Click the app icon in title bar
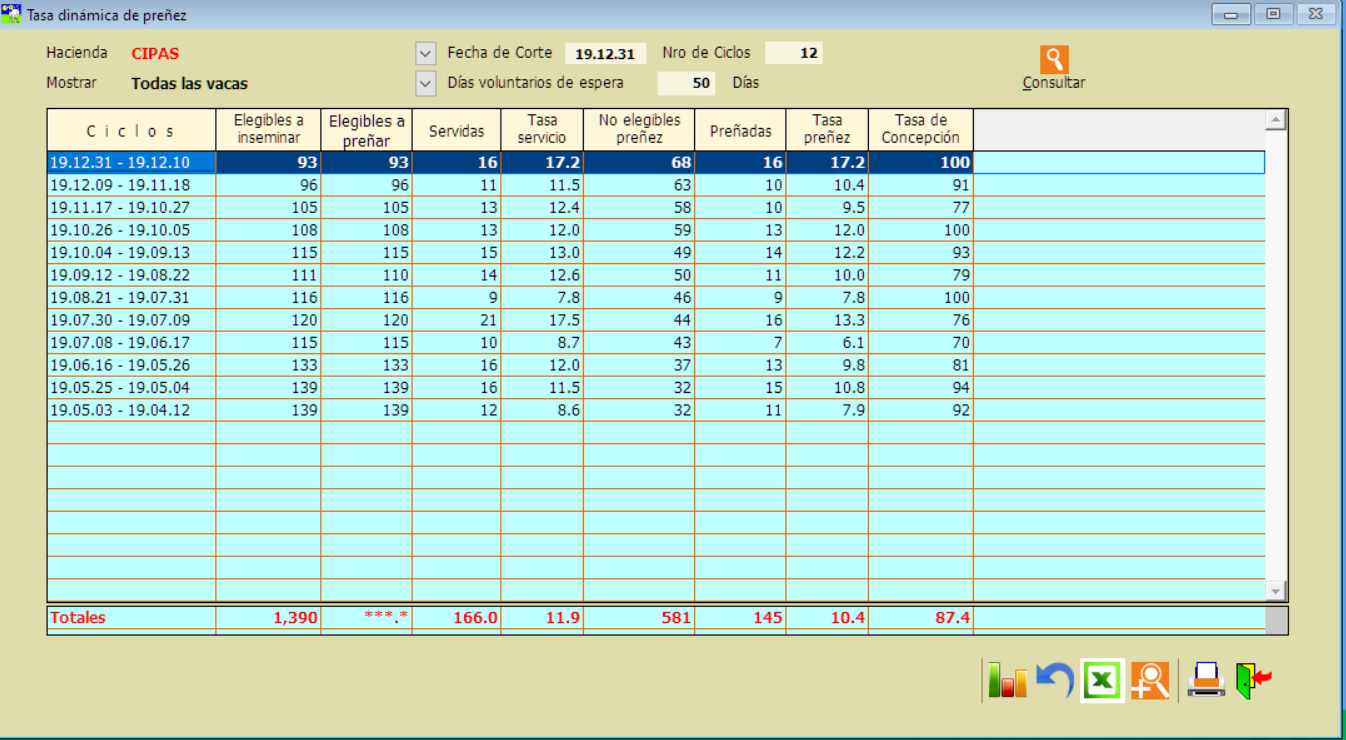 point(12,14)
